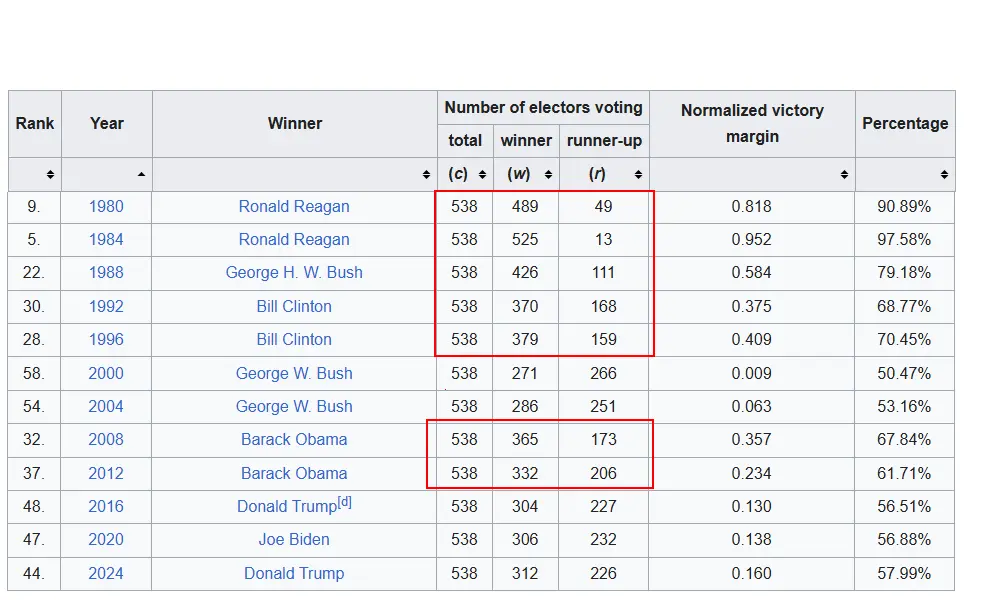Screen dimensions: 981x600
Task: Open Ronald Reagan link in 1984 row
Action: (x=294, y=240)
